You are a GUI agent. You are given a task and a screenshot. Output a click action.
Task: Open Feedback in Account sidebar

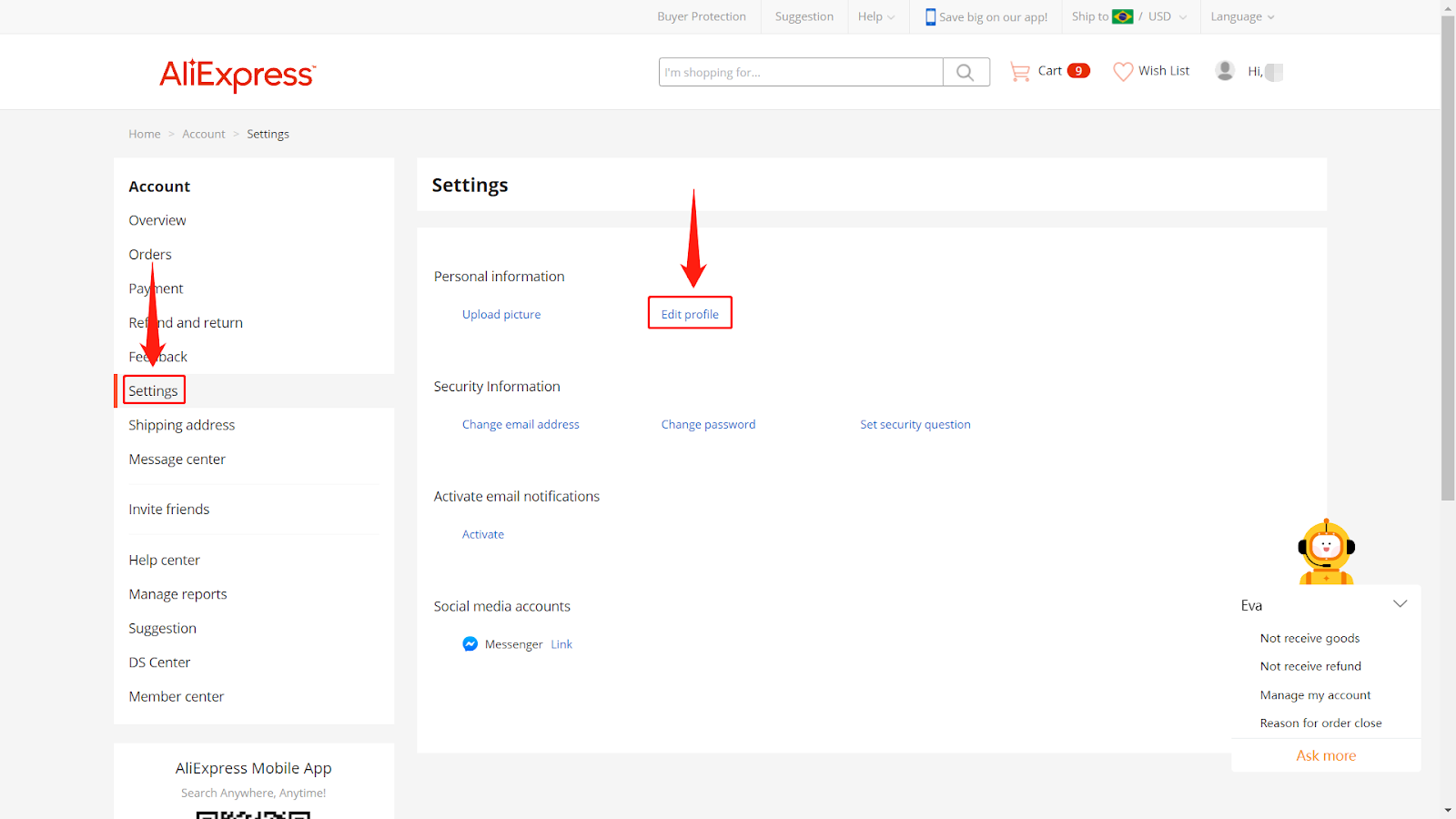pos(158,357)
